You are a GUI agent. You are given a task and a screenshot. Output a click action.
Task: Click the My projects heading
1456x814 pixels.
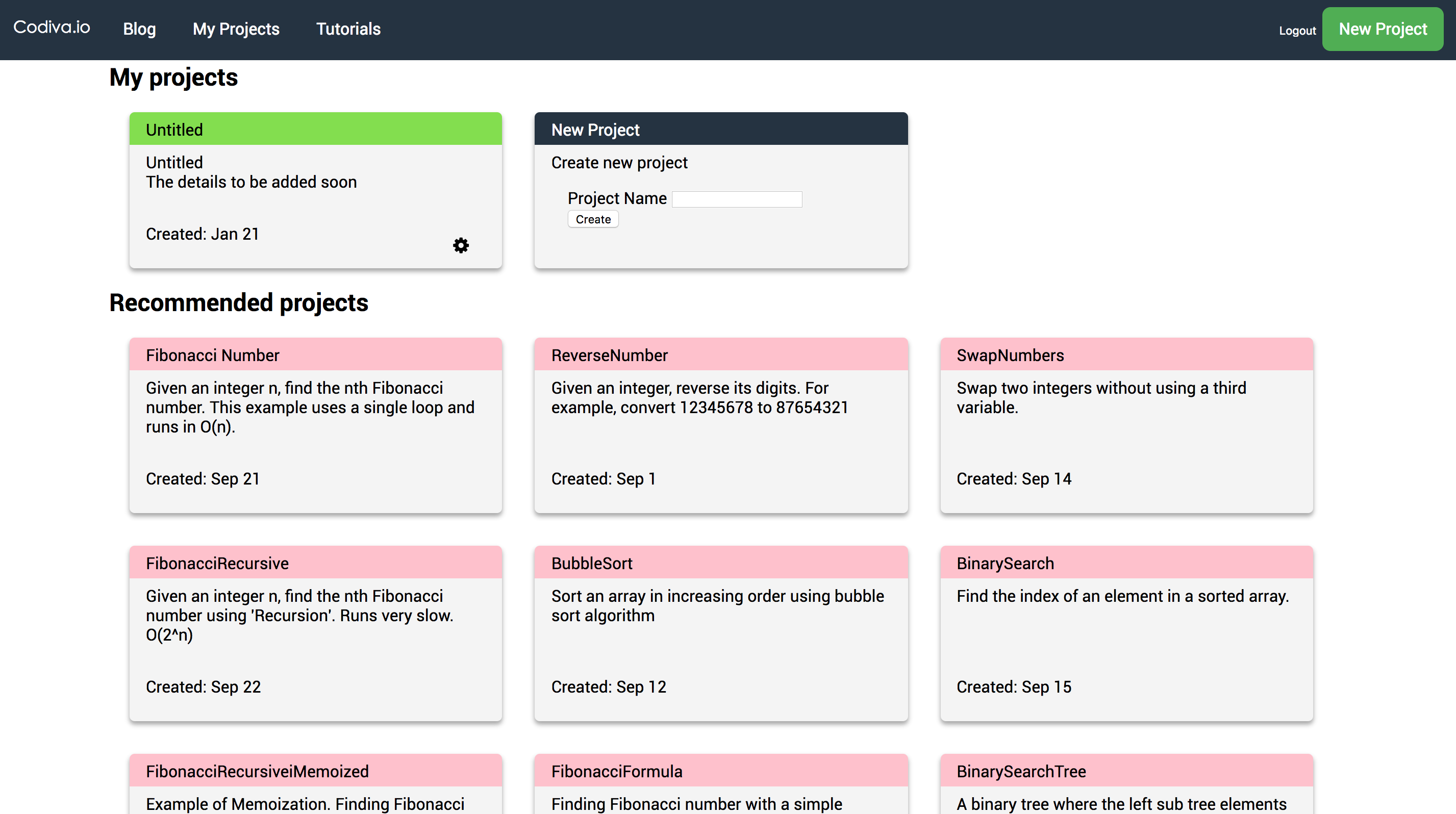click(x=173, y=78)
